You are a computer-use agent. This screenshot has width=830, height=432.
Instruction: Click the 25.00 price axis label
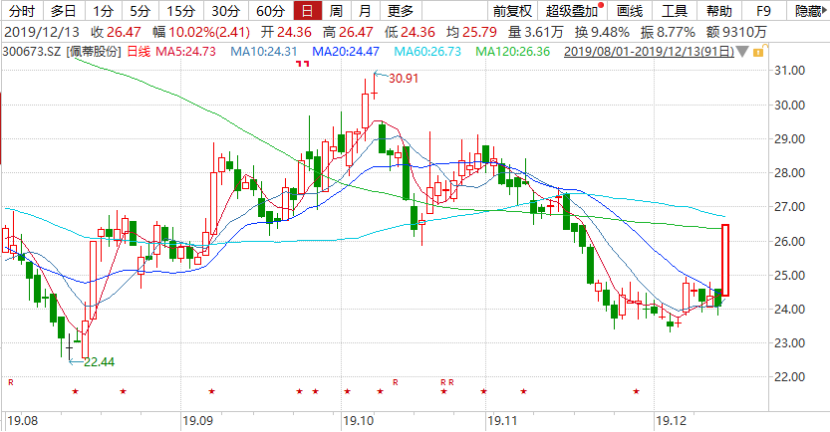click(790, 275)
